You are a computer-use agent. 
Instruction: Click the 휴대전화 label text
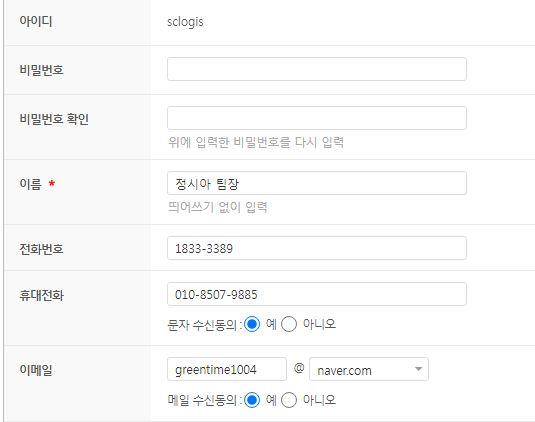coord(41,295)
